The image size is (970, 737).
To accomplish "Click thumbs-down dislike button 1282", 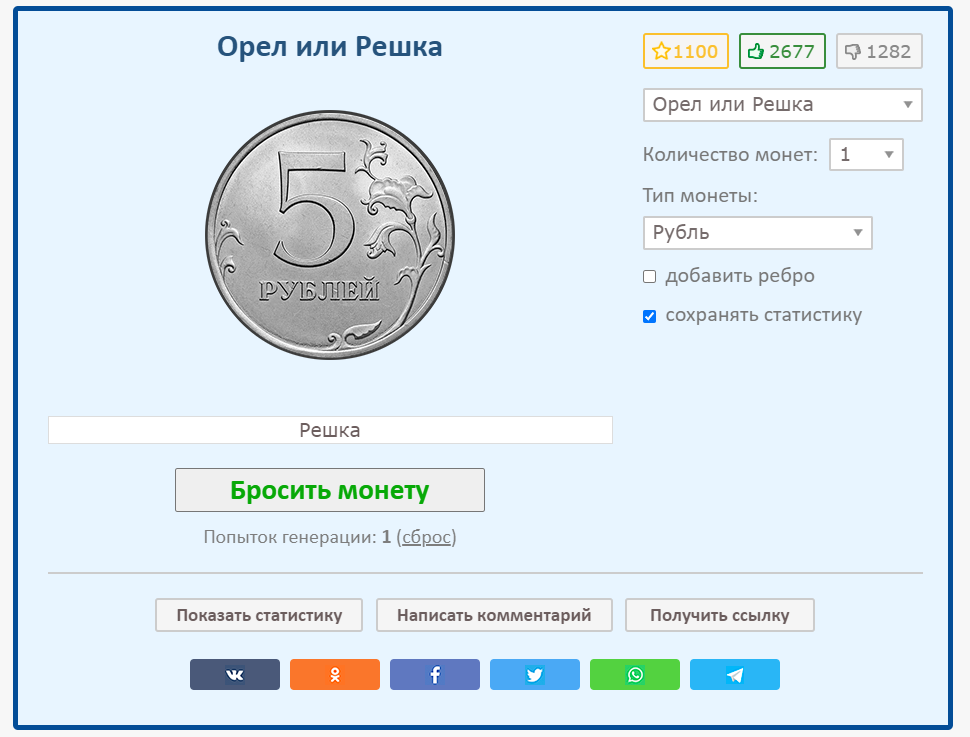I will coord(879,52).
